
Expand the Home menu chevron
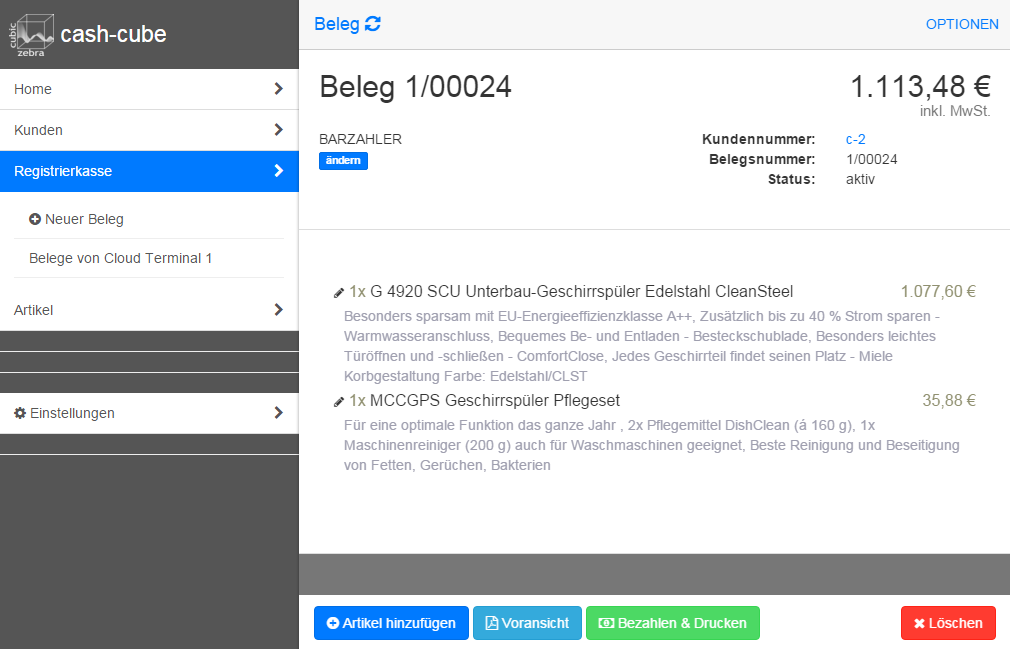278,89
